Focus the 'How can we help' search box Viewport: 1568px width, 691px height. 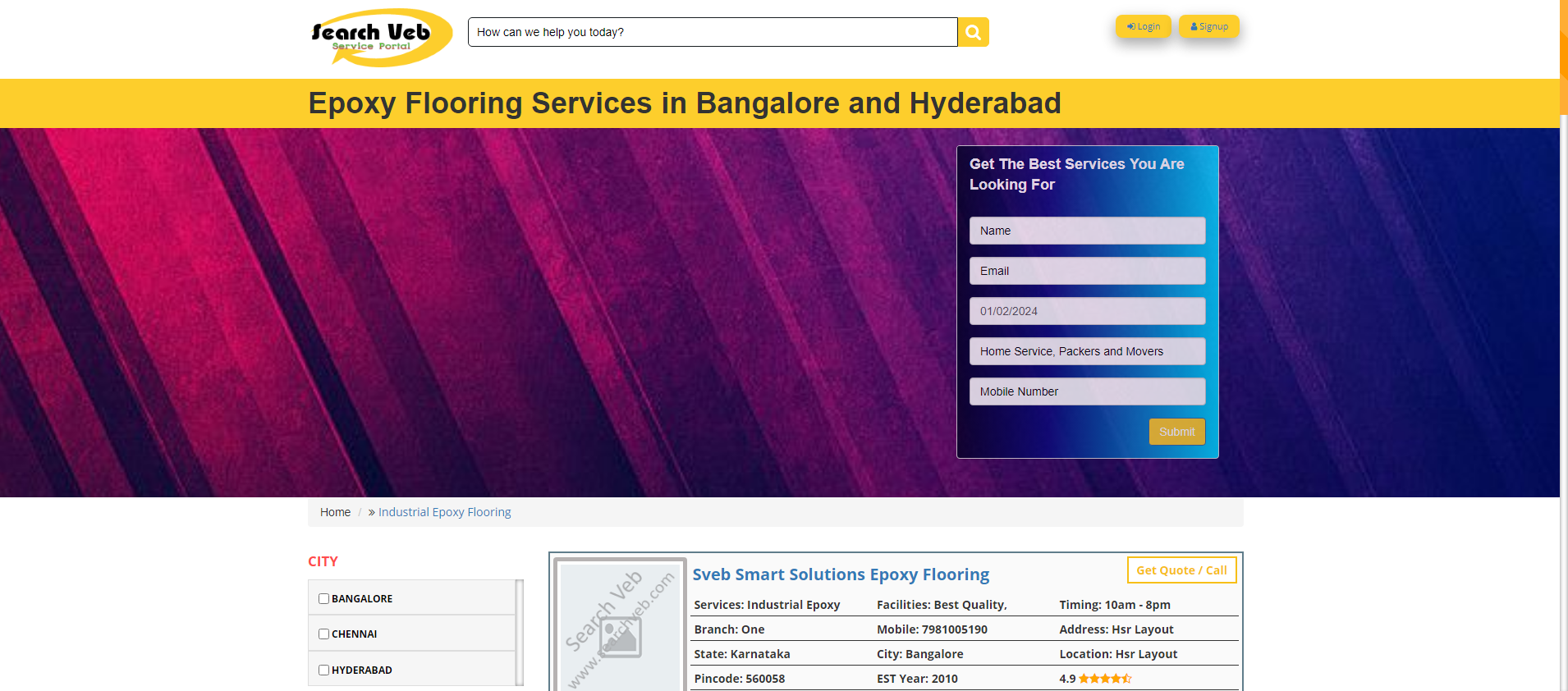712,32
